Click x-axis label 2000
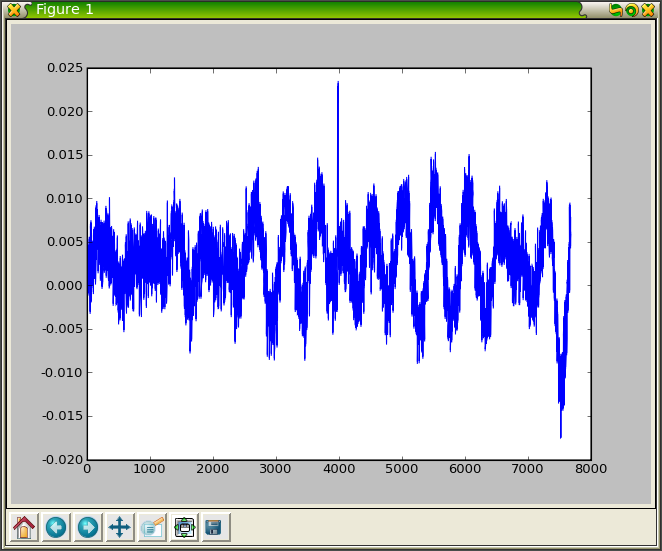662x551 pixels. coord(213,469)
